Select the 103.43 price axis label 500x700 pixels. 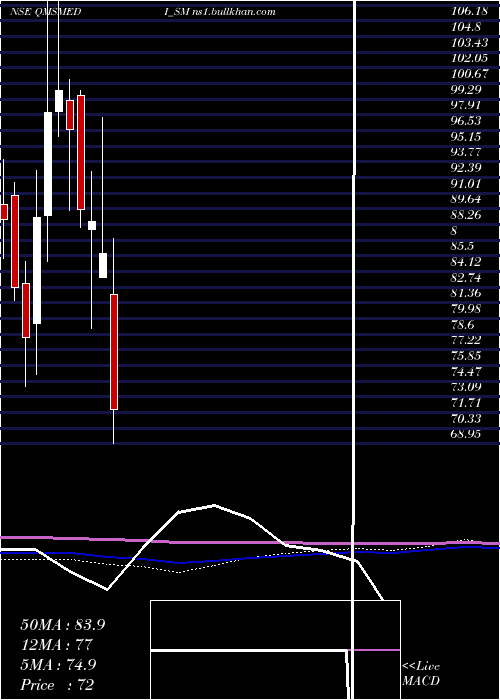(x=470, y=42)
